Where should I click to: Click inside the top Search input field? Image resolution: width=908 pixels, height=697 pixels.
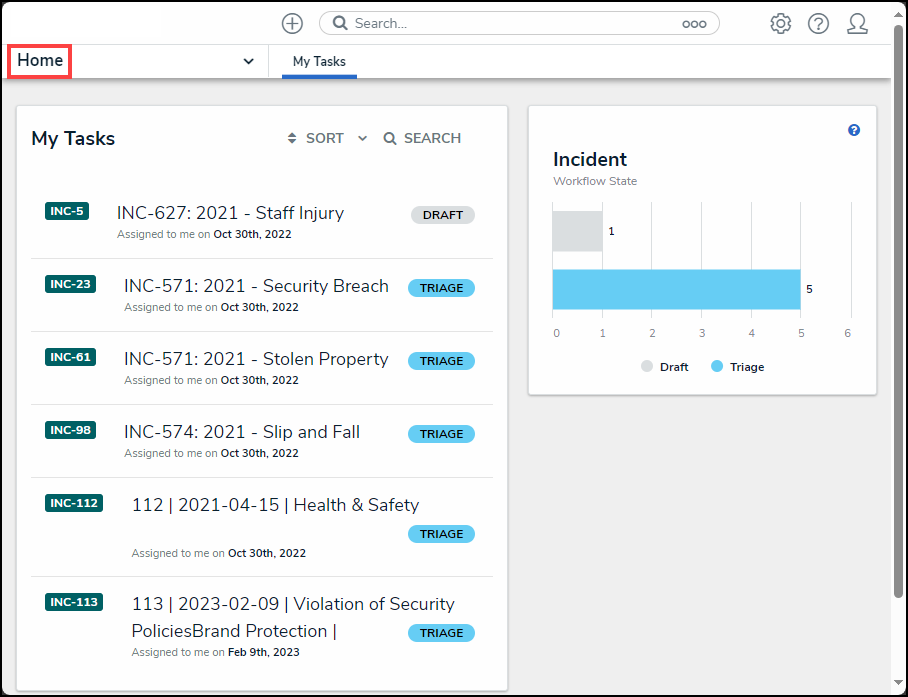510,23
